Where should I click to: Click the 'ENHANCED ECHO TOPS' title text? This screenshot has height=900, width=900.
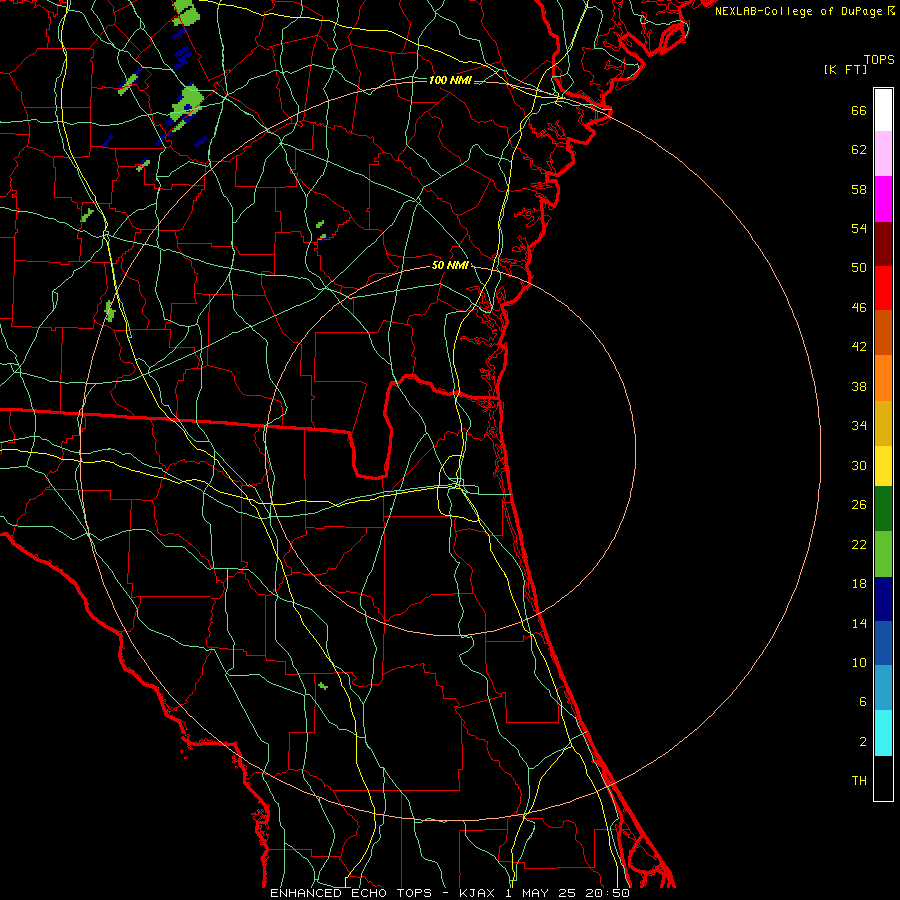[x=351, y=893]
